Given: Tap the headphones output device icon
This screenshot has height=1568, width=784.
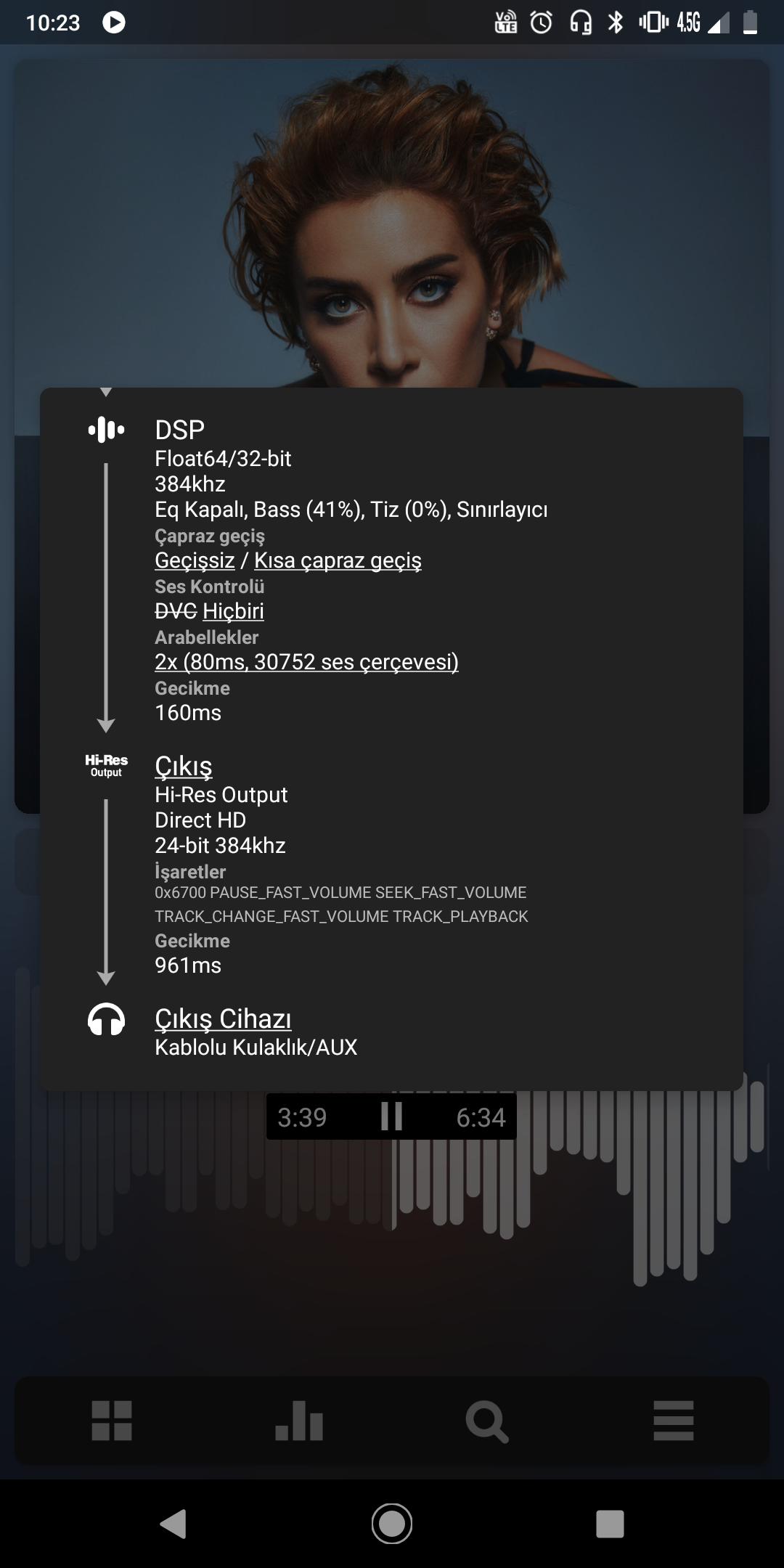Looking at the screenshot, I should click(106, 1019).
